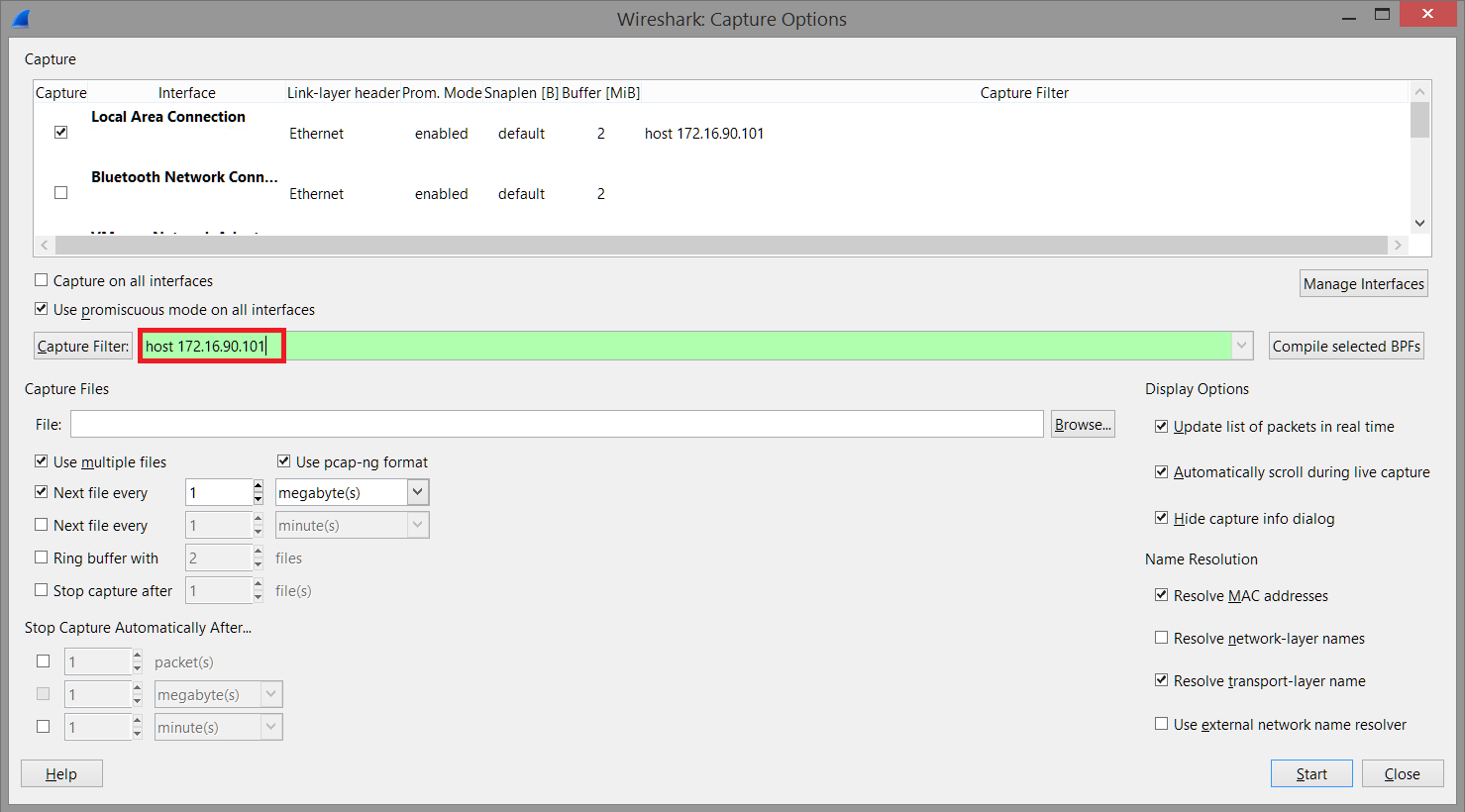Viewport: 1465px width, 812px height.
Task: Open the minute(s) unit dropdown for next file
Action: 418,525
